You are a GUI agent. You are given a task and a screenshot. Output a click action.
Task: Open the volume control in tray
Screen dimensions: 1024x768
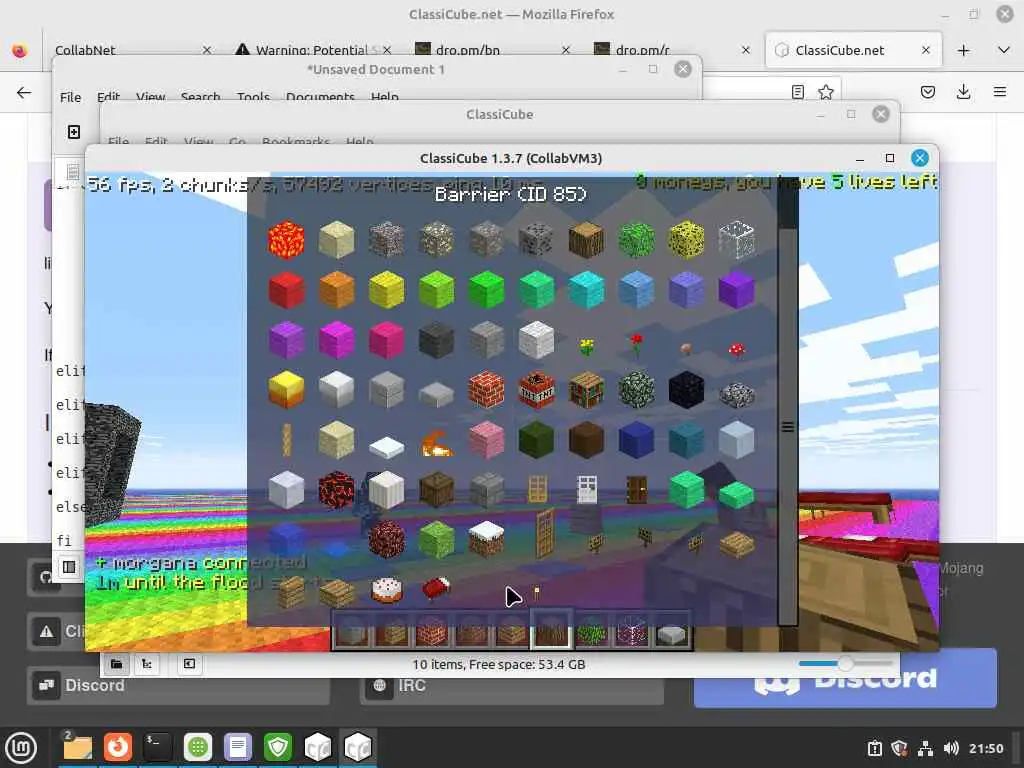pyautogui.click(x=951, y=748)
